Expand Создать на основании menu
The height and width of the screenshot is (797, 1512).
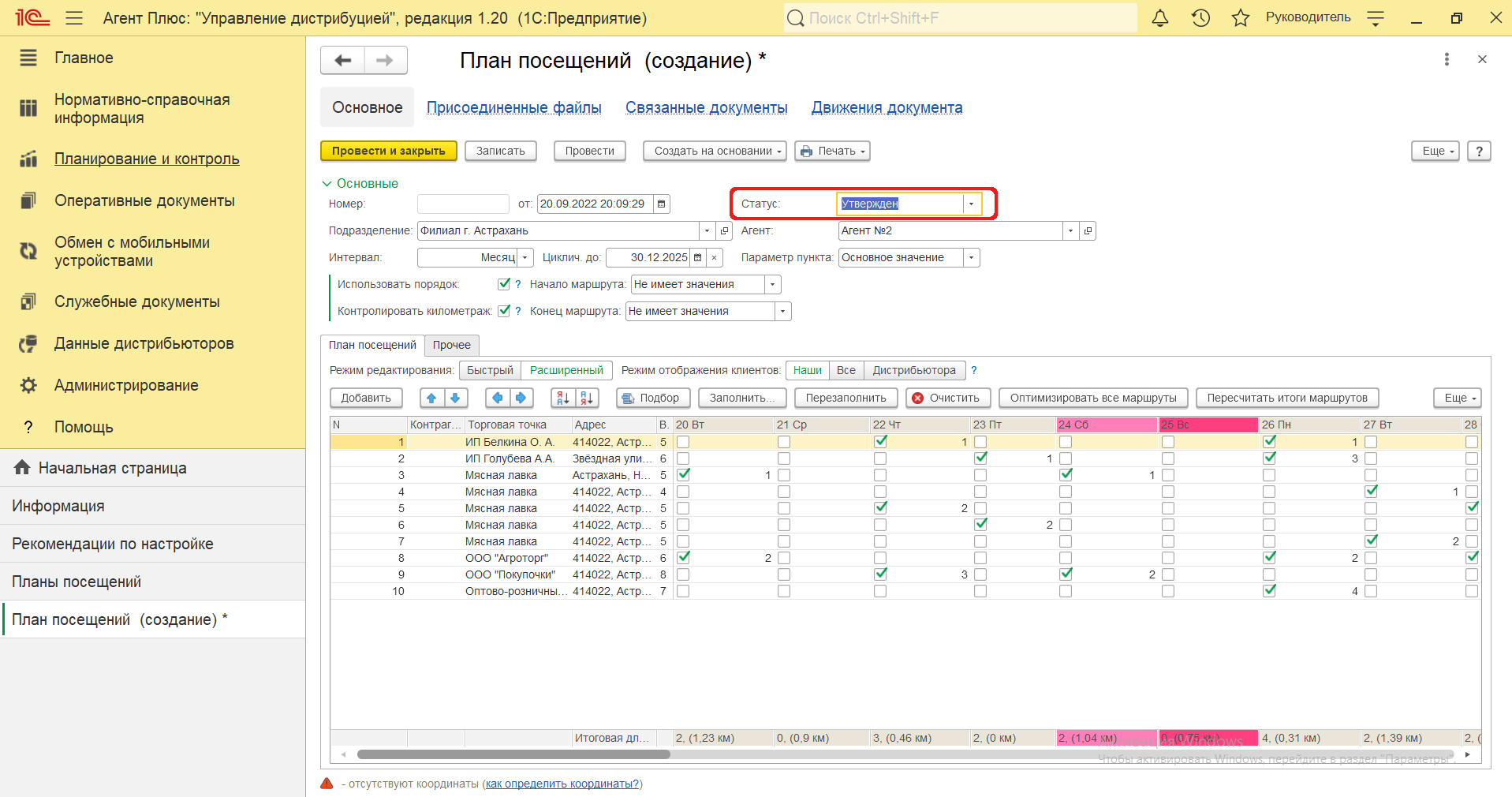(715, 151)
